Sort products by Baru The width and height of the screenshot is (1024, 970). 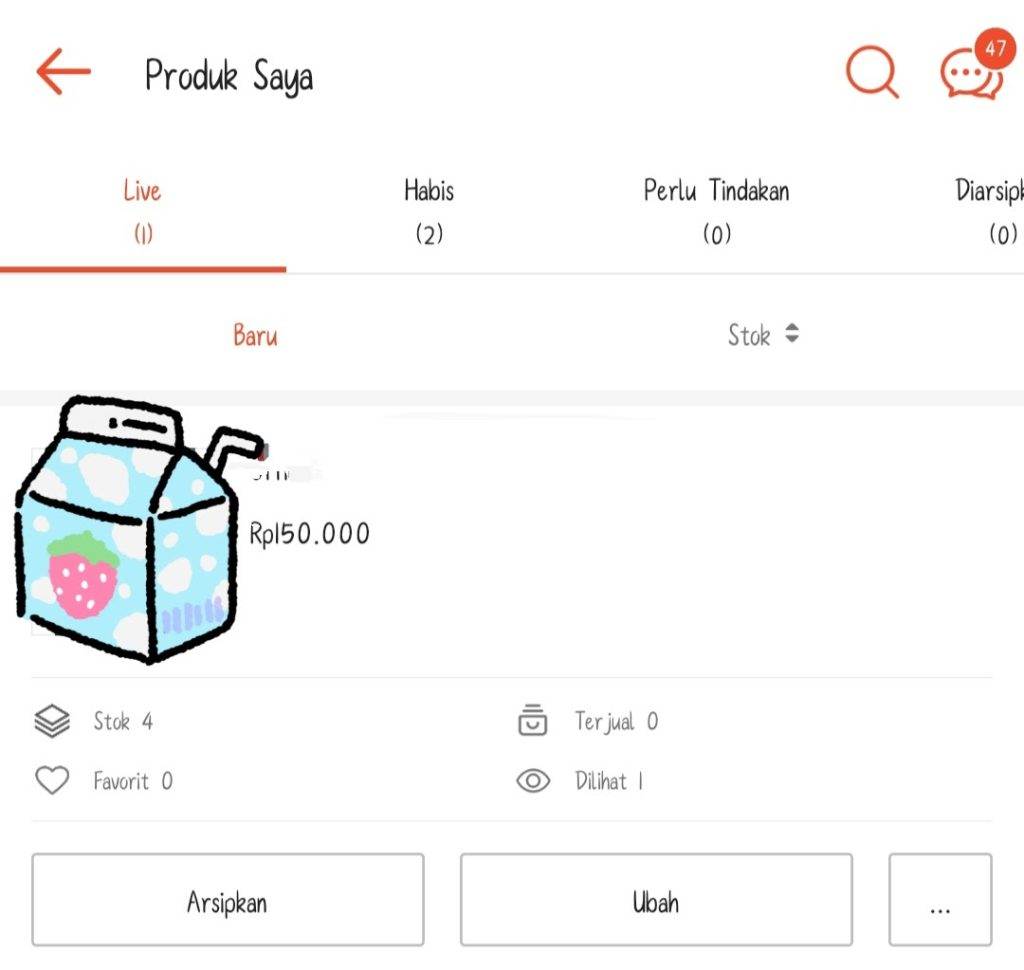pyautogui.click(x=255, y=336)
